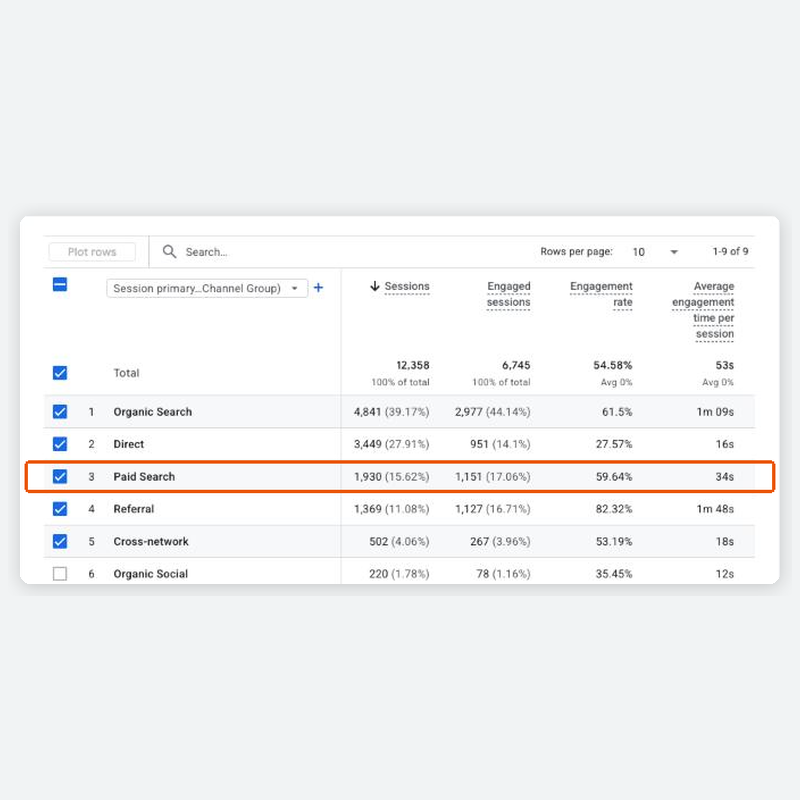Check the Organic Social row checkbox
800x800 pixels.
pyautogui.click(x=60, y=573)
